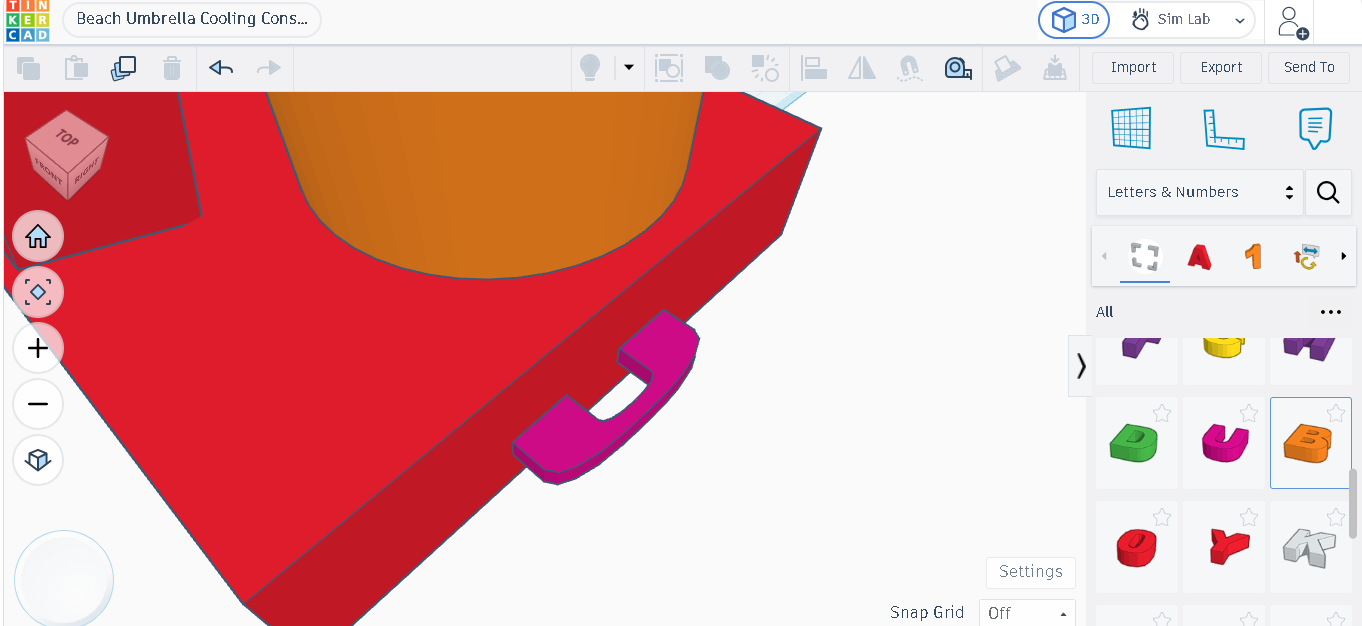Favorite the gray K shape star
The width and height of the screenshot is (1362, 626).
point(1336,517)
